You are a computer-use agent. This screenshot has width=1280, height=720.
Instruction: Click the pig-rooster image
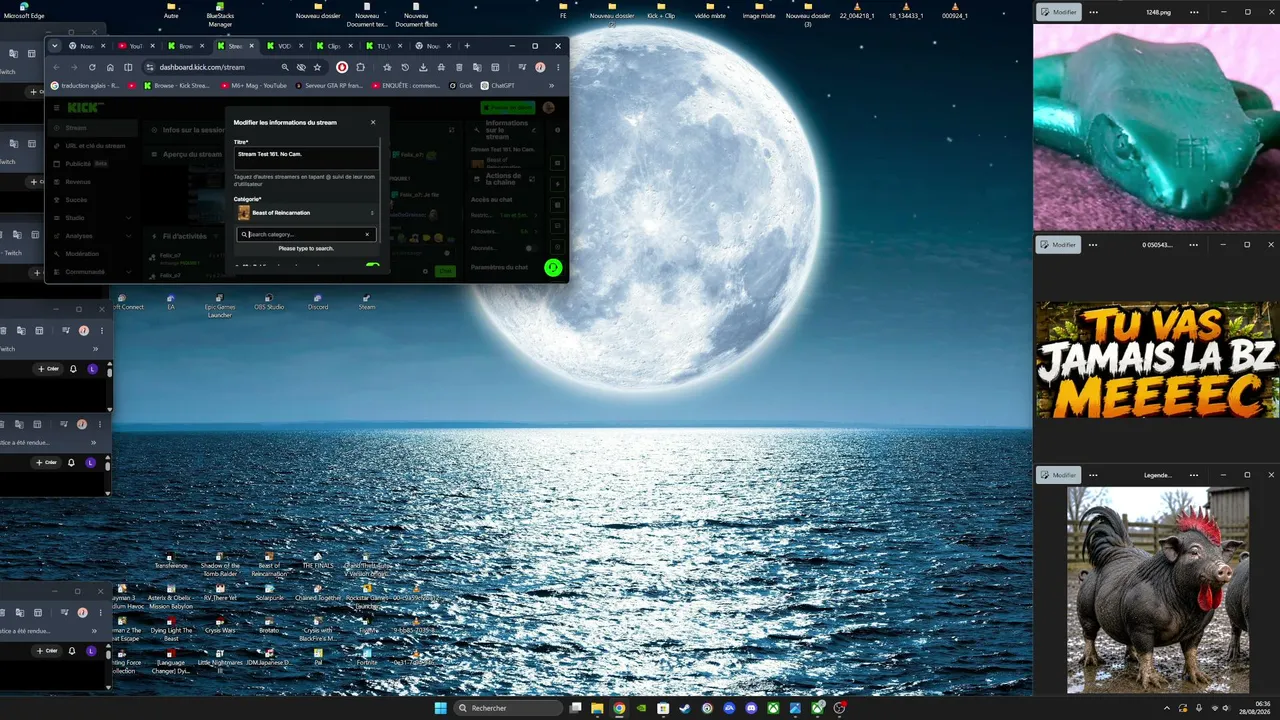(x=1157, y=590)
